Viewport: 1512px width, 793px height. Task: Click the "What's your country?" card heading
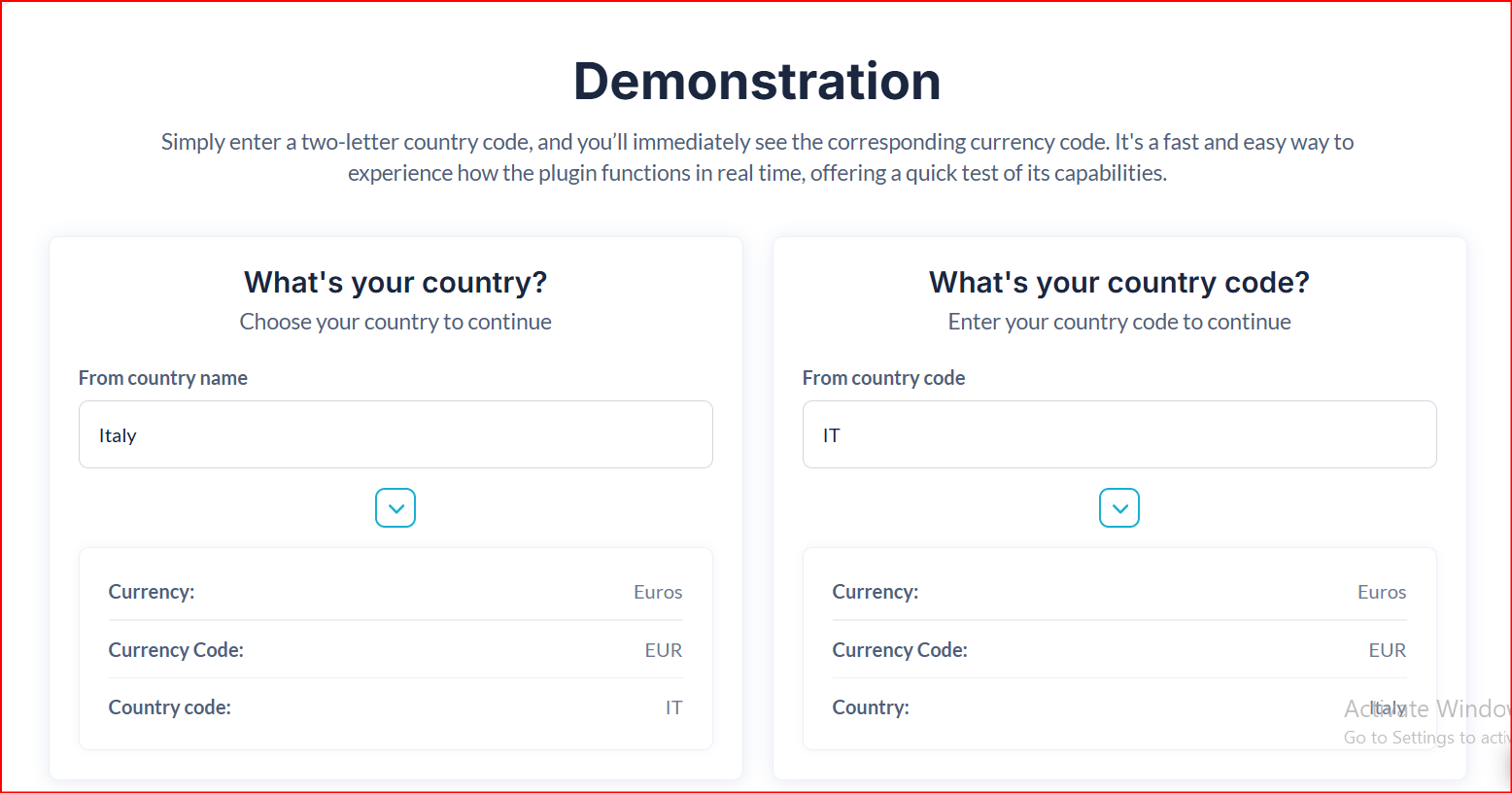[x=395, y=282]
